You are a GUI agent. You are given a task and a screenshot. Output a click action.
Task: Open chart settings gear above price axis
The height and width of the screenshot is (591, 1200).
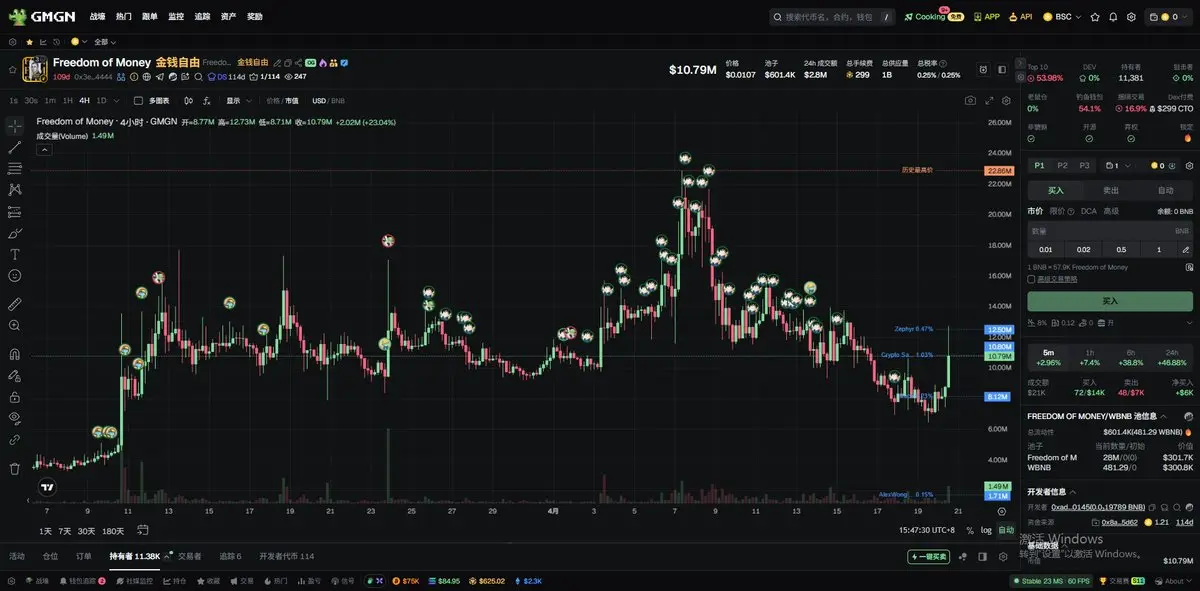[1006, 100]
